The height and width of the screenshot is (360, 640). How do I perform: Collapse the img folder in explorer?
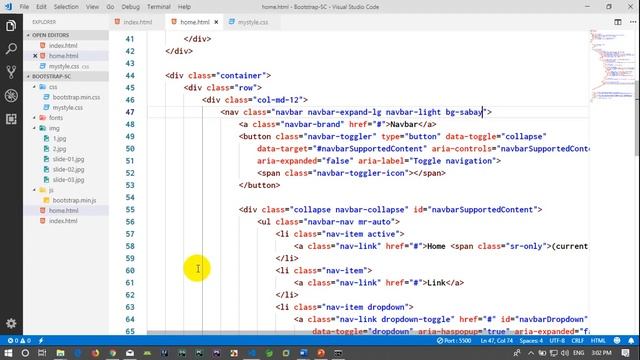(x=54, y=128)
